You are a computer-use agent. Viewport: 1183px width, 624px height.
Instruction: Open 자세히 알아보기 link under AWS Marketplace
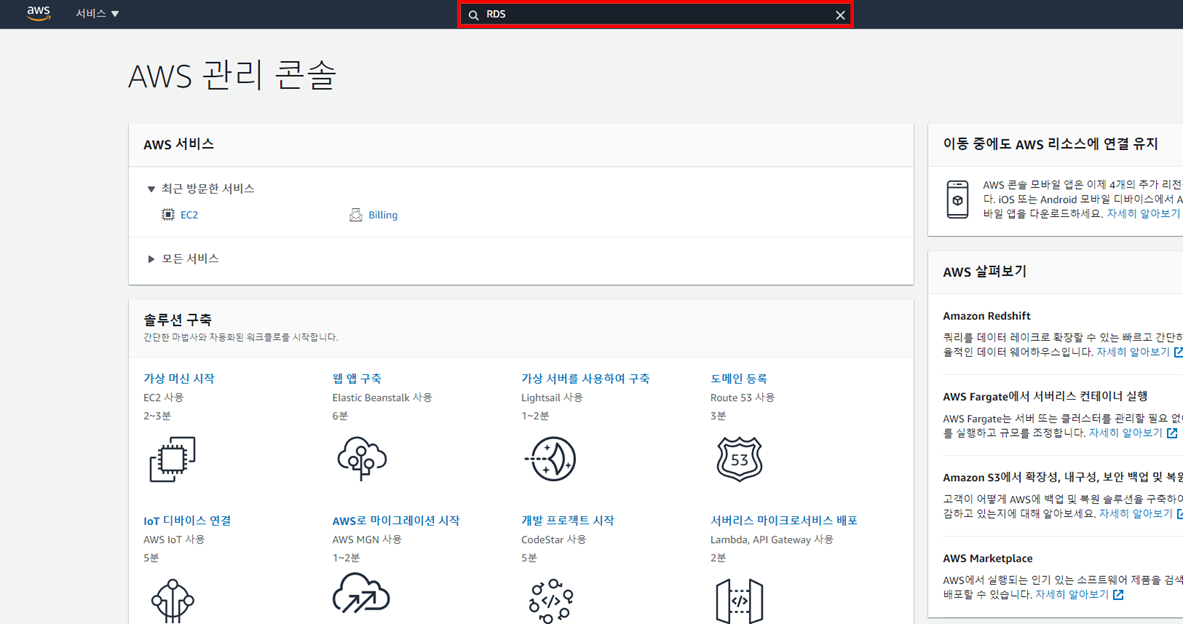[x=1072, y=595]
